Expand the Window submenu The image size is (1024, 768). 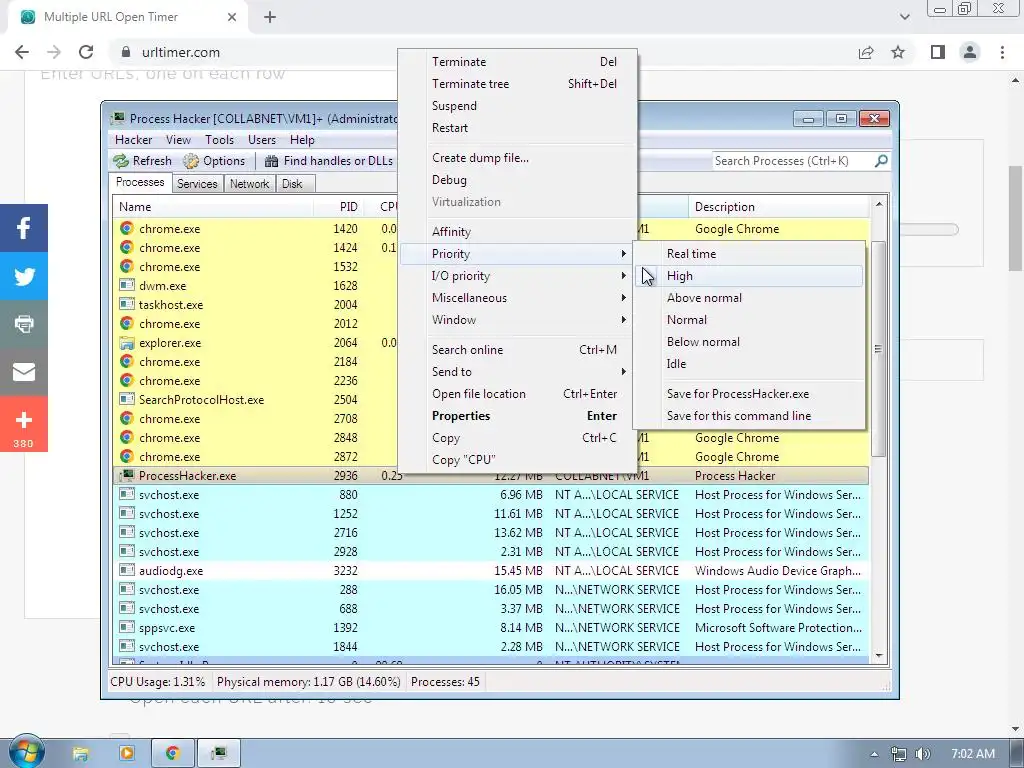click(x=624, y=320)
